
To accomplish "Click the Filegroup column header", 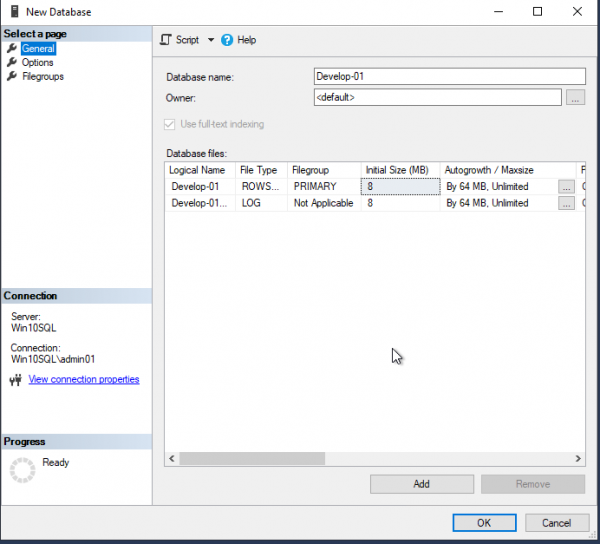I will pyautogui.click(x=324, y=170).
